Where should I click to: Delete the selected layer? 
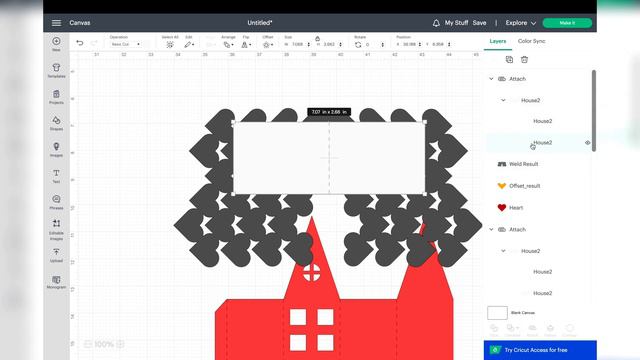point(524,60)
